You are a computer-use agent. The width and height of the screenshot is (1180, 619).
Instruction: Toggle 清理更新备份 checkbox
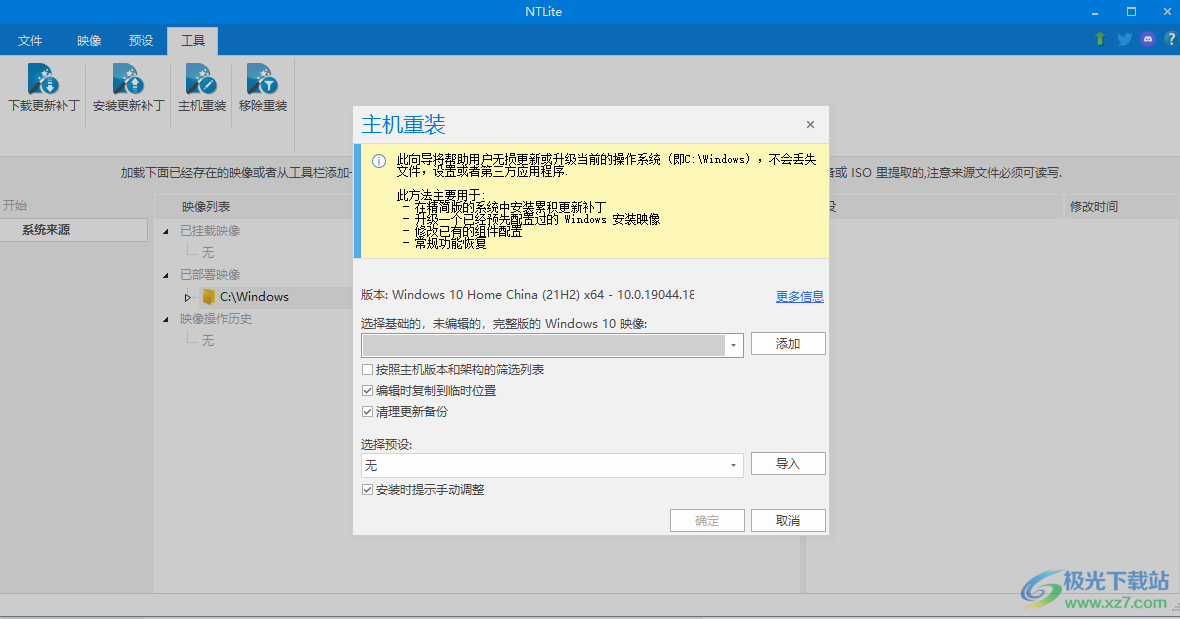(367, 412)
